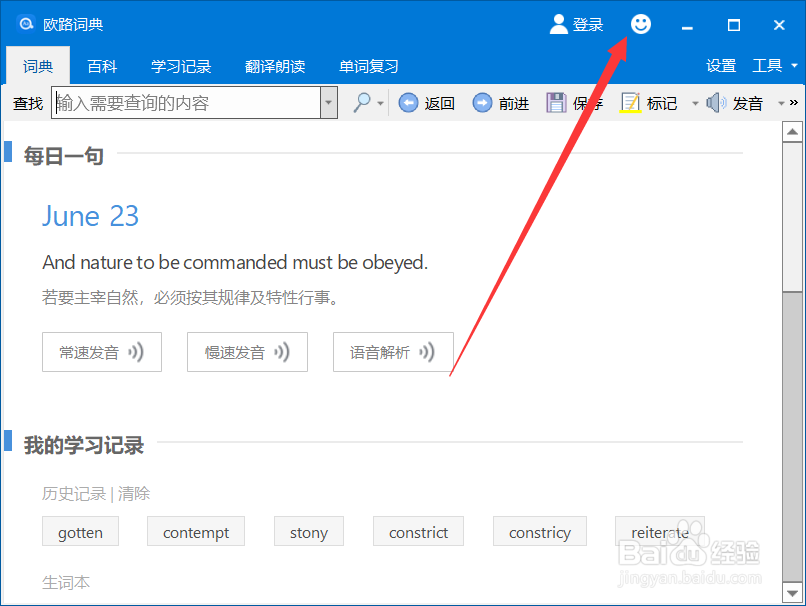Click the 历史记录 link
This screenshot has width=806, height=606.
point(74,494)
